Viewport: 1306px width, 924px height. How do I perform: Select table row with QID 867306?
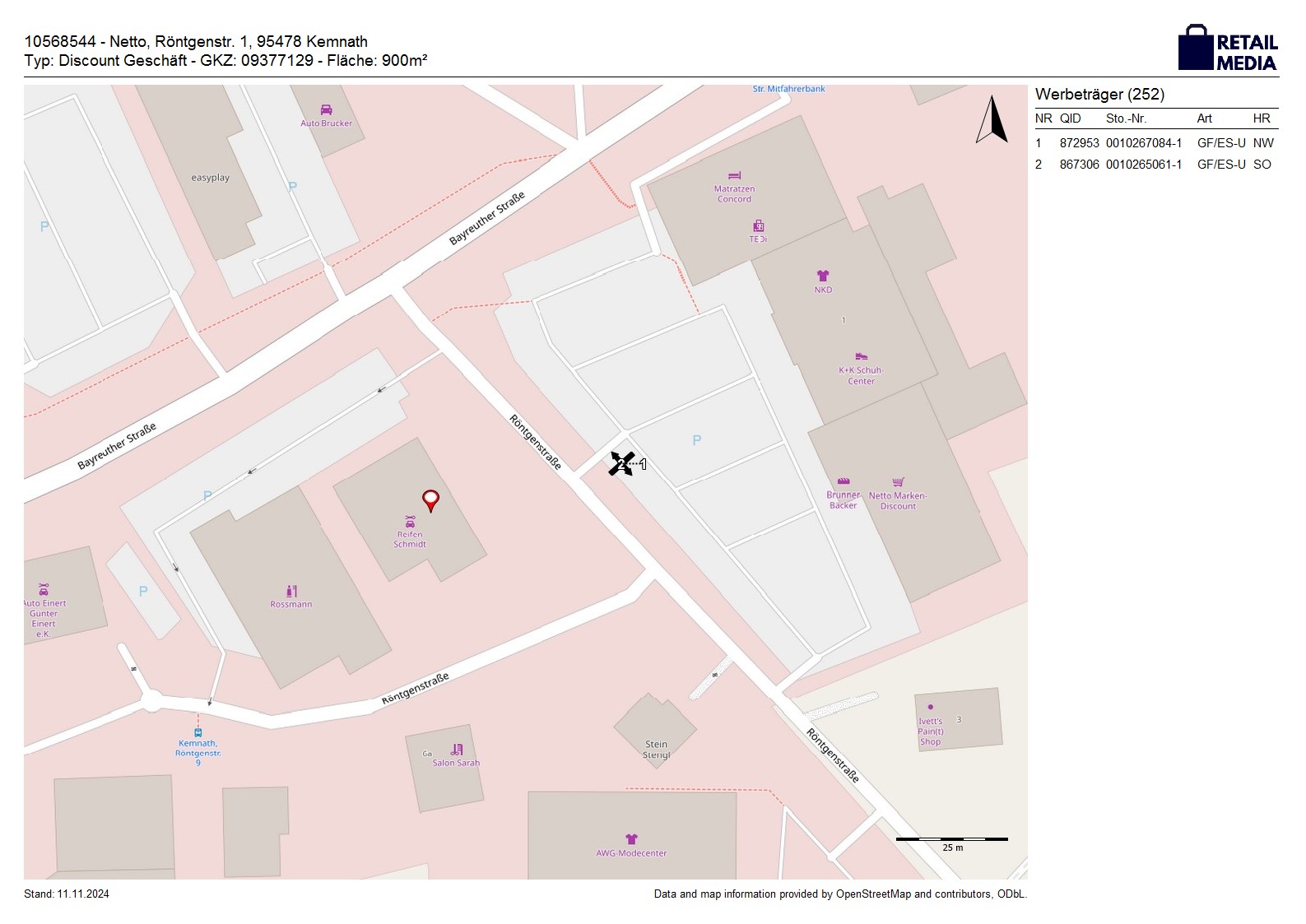tap(1155, 165)
